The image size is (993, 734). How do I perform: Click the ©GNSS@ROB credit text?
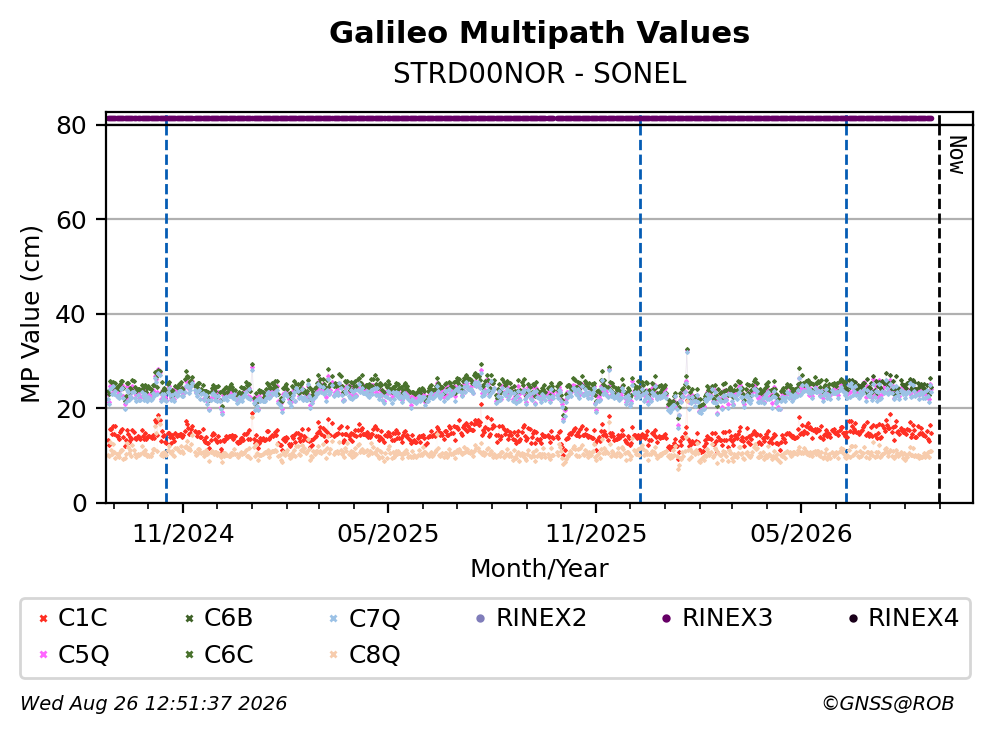coord(888,703)
